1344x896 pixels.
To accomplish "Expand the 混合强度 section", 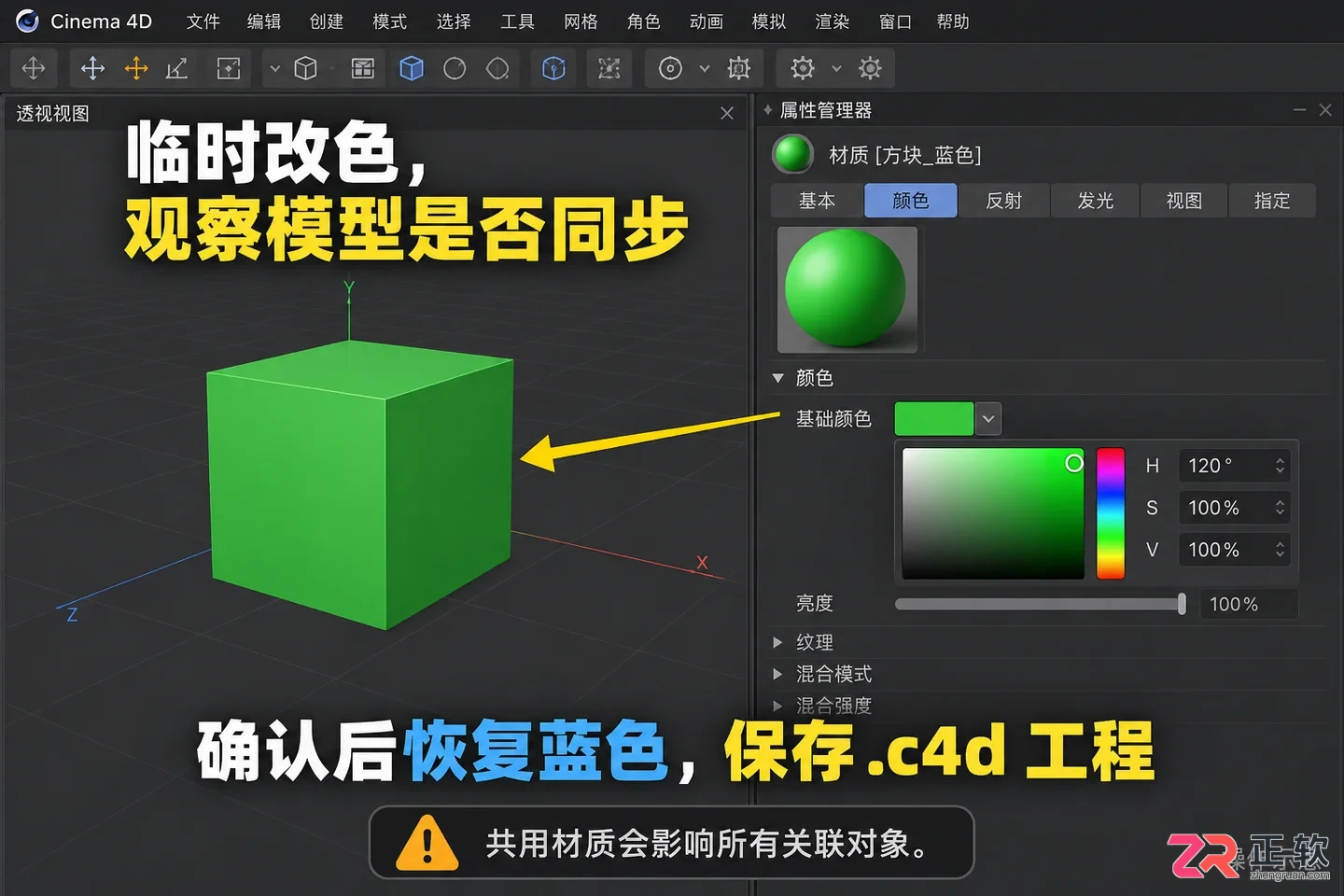I will click(777, 706).
